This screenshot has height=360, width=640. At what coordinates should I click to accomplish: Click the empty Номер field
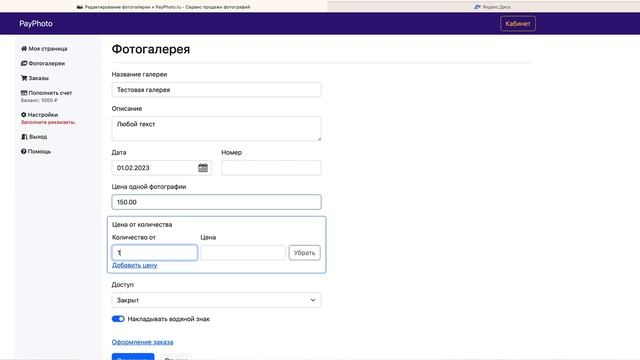(271, 168)
